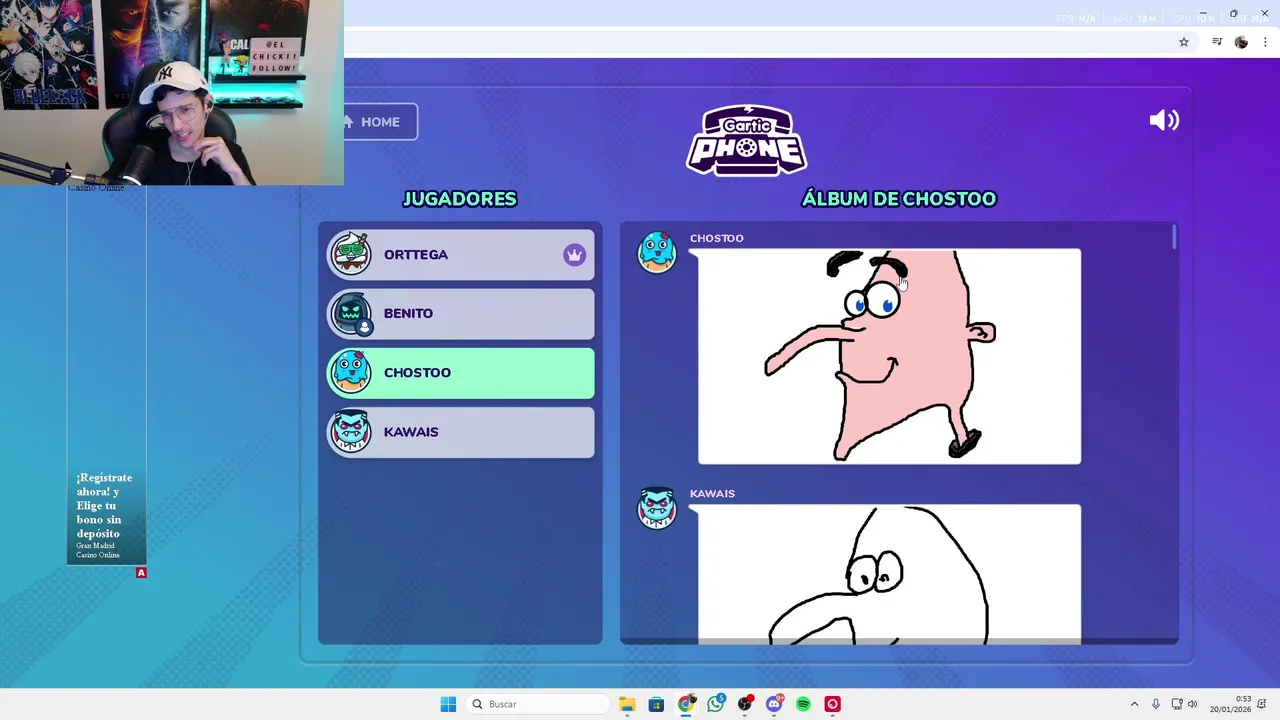Screen dimensions: 1280x720
Task: Click the KAWAIS label above second drawing
Action: click(x=712, y=493)
